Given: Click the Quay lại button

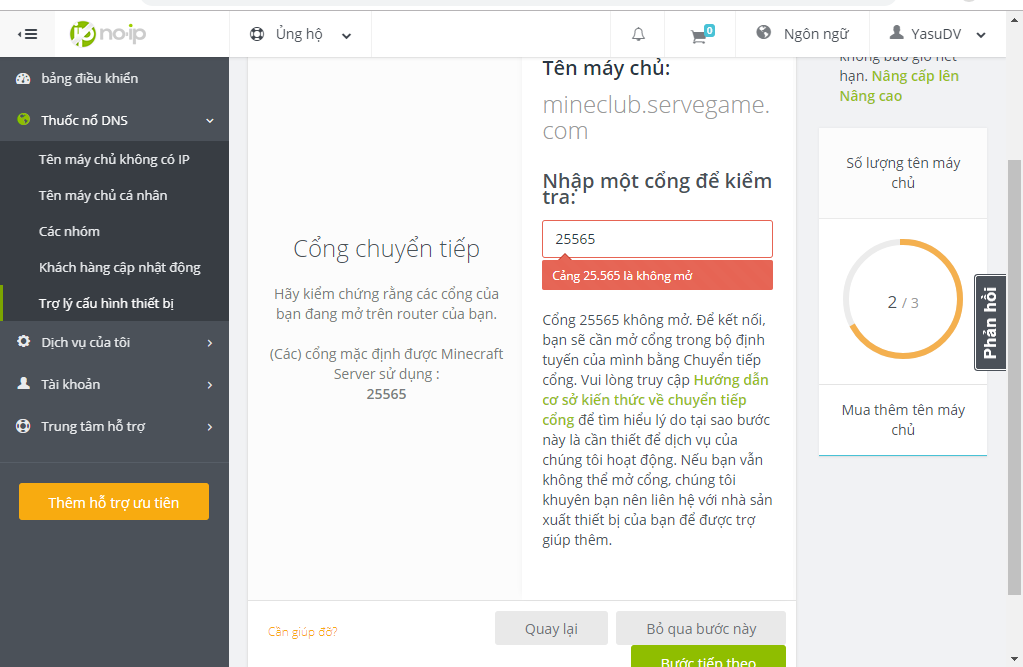Looking at the screenshot, I should (551, 628).
